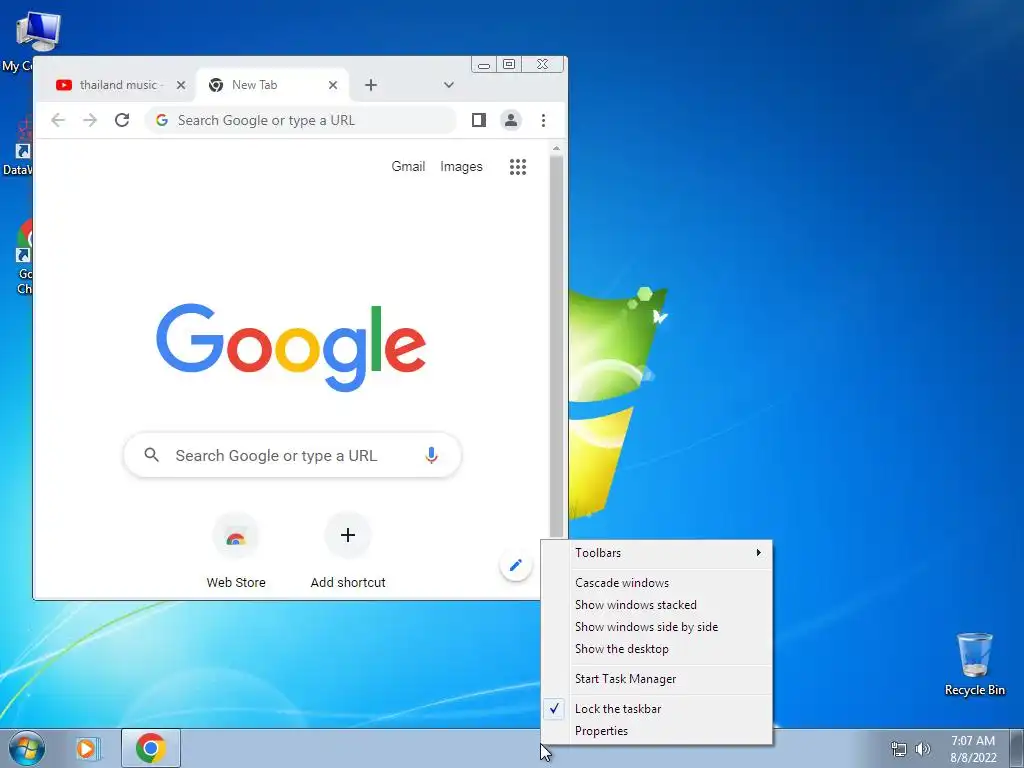1024x768 pixels.
Task: Open Chrome's three-dot menu
Action: [x=543, y=120]
